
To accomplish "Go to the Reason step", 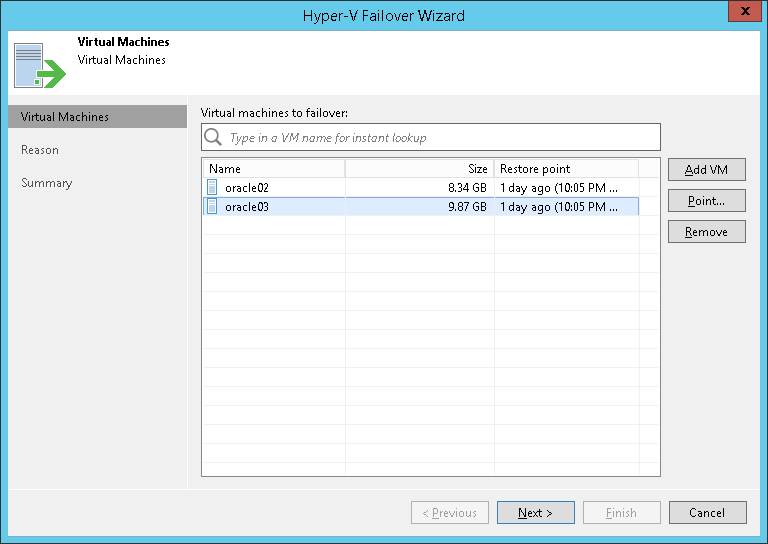I will (x=40, y=150).
